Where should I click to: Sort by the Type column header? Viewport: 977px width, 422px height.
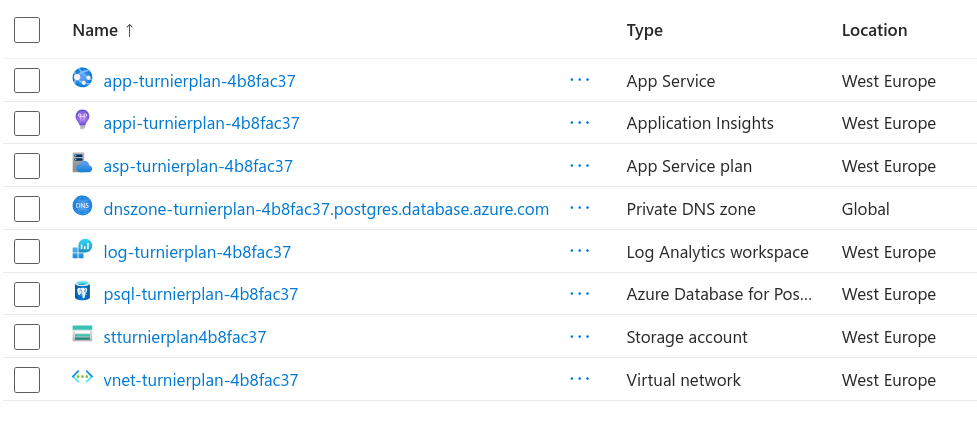(644, 30)
